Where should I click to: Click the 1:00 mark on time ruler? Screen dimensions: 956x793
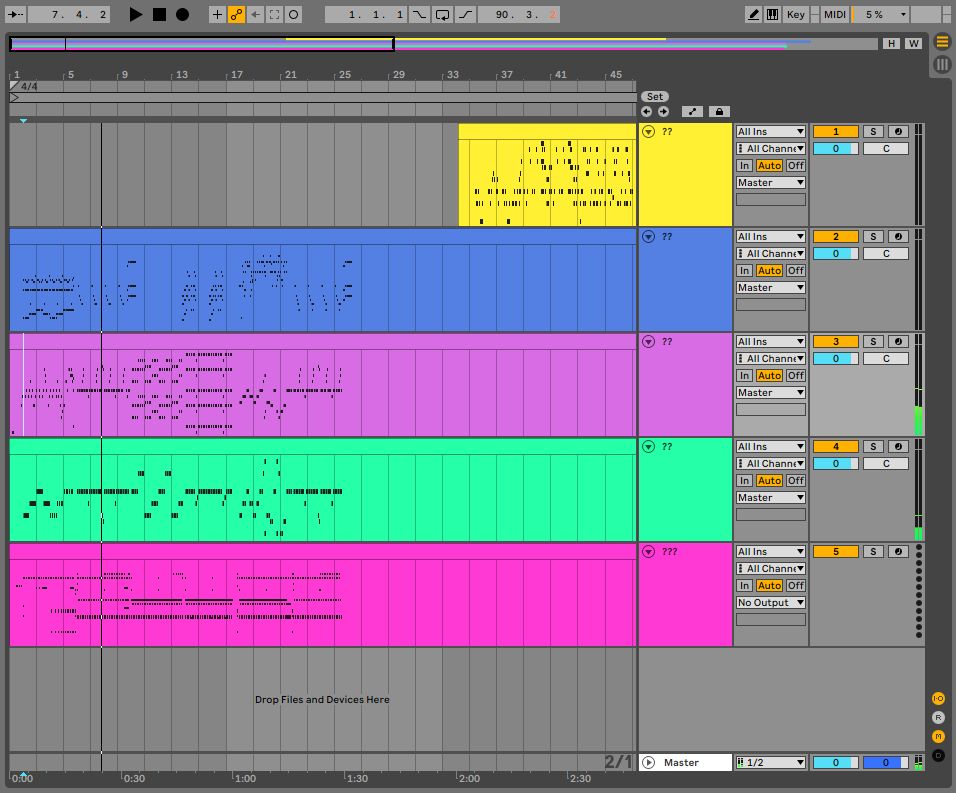245,778
